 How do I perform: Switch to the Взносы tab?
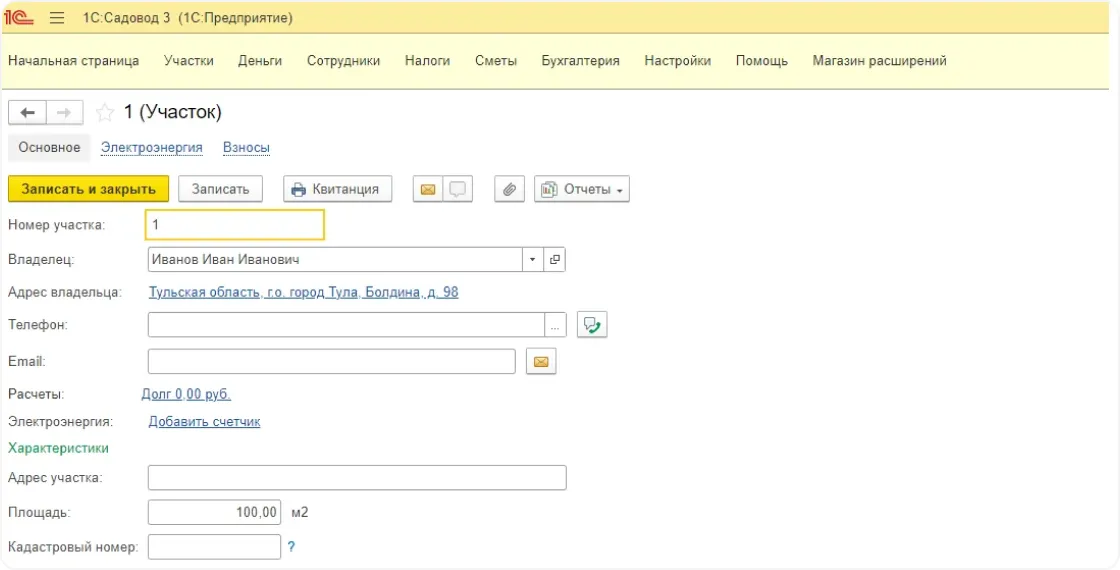pyautogui.click(x=246, y=148)
